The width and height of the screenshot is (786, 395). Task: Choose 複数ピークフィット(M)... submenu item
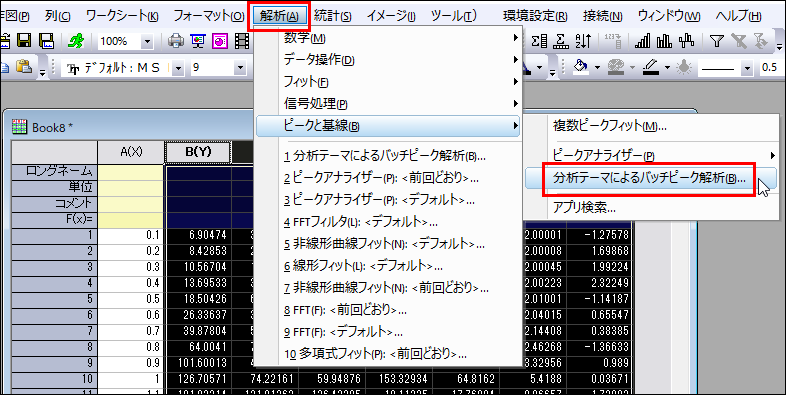tap(651, 126)
